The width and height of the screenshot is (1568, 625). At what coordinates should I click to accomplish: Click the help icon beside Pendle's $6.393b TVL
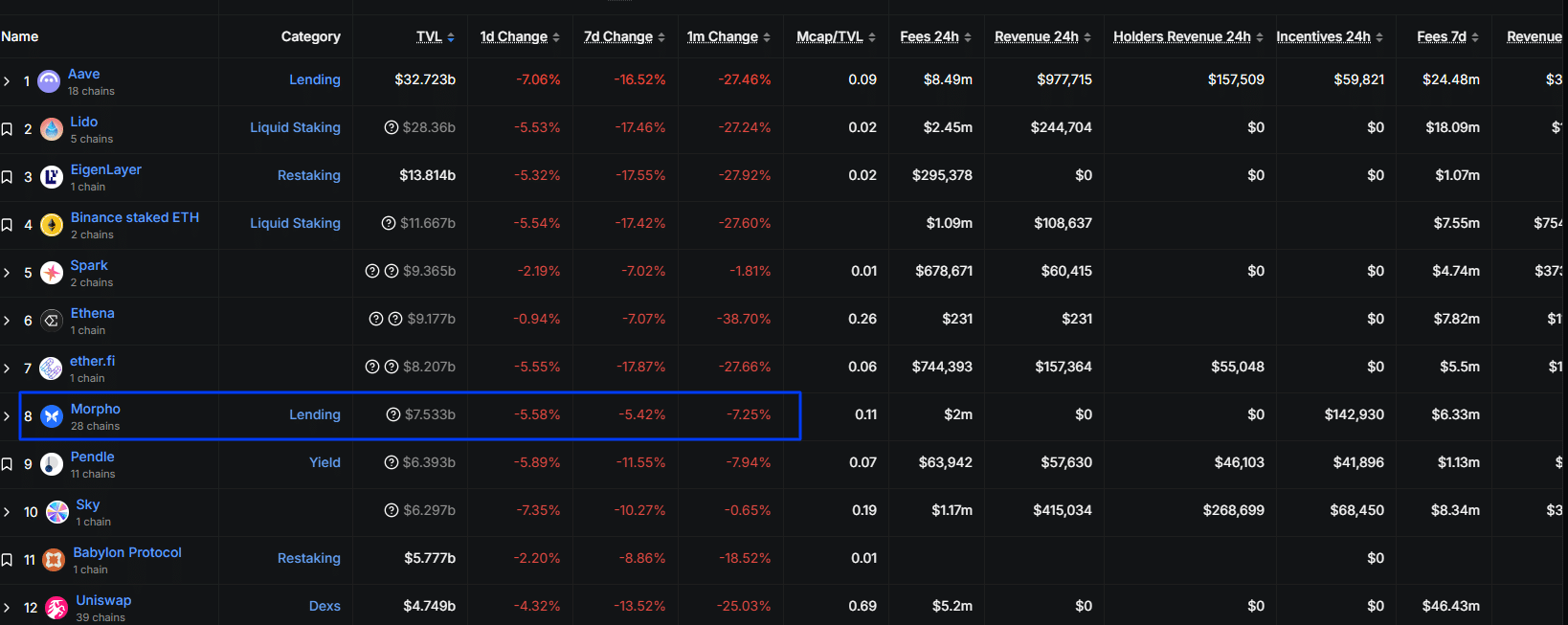[x=392, y=462]
